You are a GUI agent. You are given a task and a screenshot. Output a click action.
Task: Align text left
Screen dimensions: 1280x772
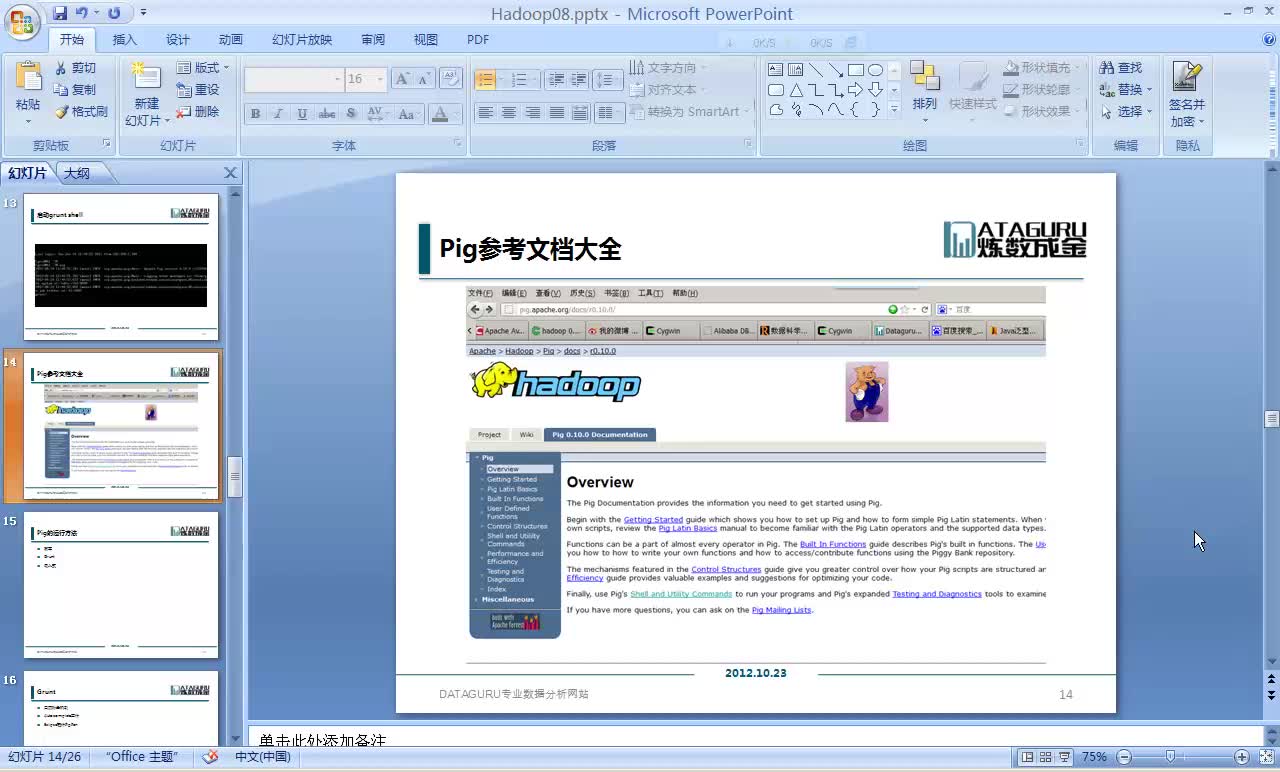pos(485,113)
